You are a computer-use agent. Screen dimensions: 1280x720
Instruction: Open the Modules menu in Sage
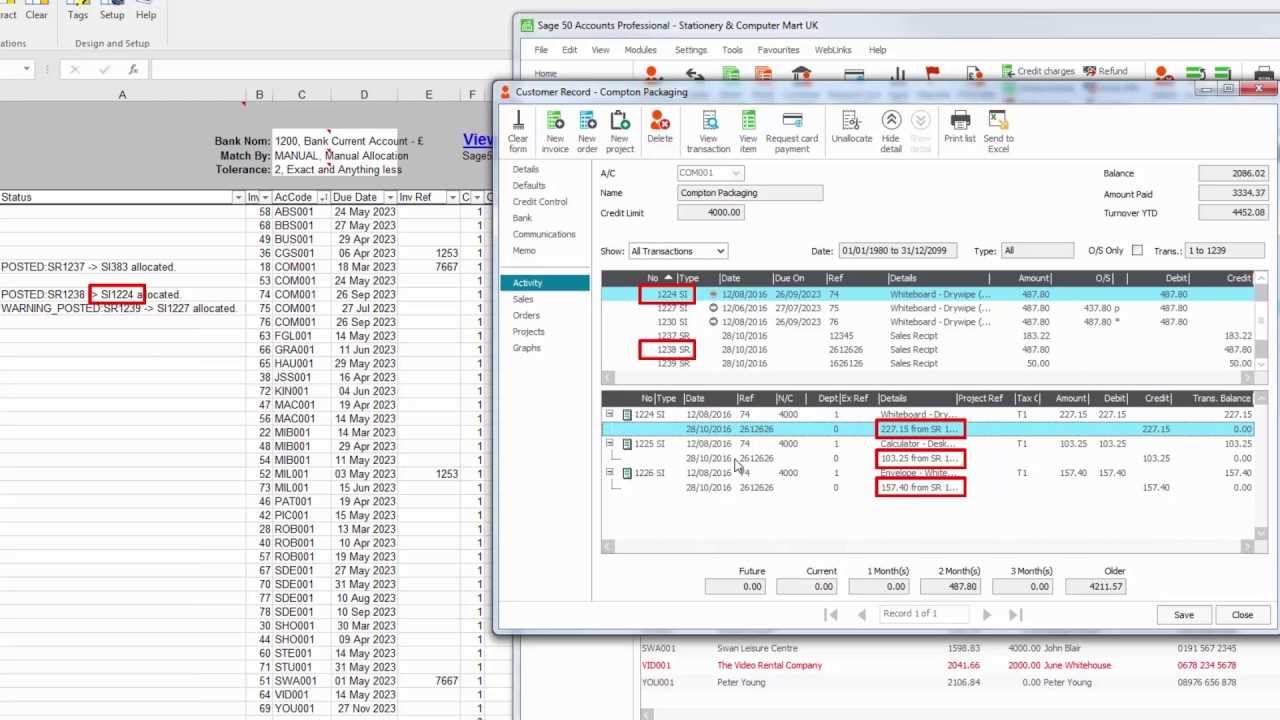[640, 50]
